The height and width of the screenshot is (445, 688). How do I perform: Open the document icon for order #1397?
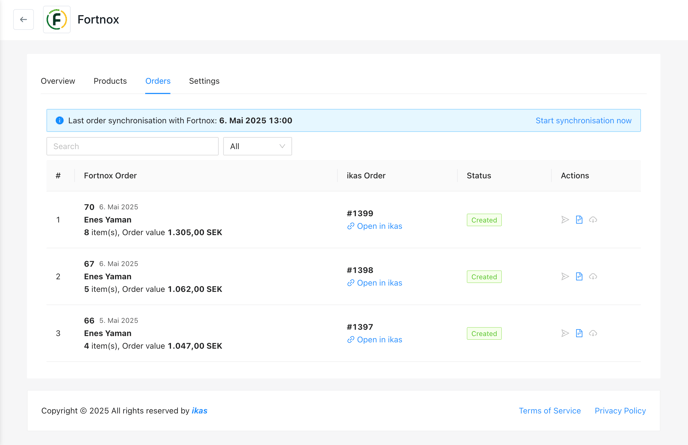point(579,333)
